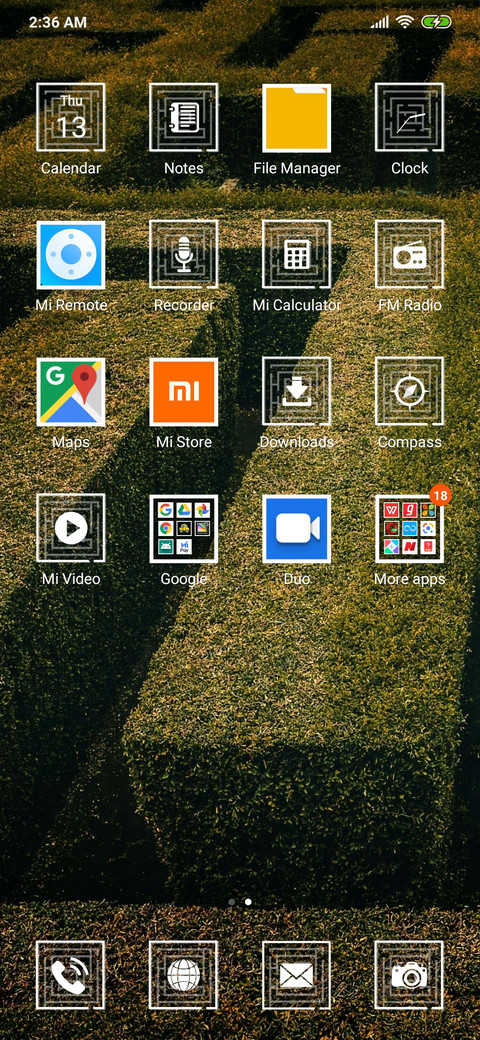Launch Mi Remote
This screenshot has height=1040, width=480.
click(x=71, y=255)
